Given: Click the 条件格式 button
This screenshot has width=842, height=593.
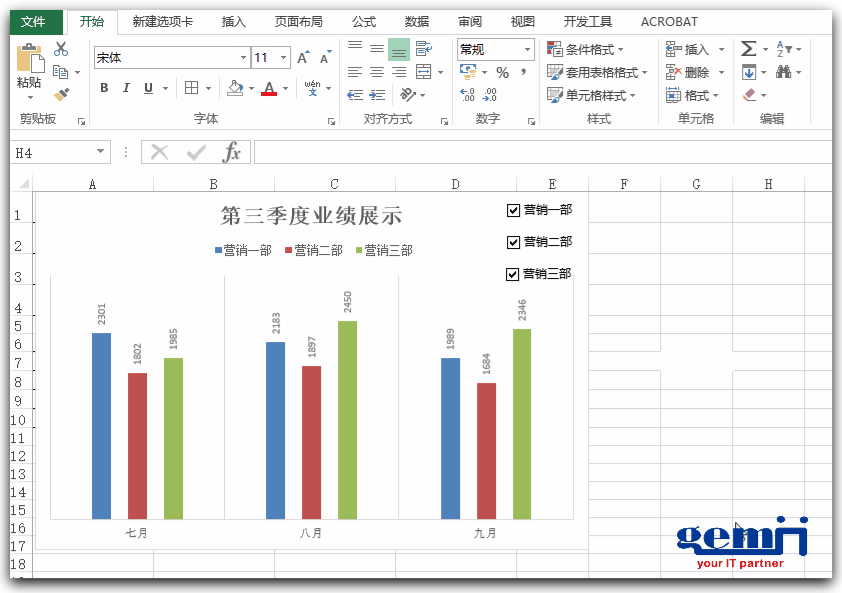Looking at the screenshot, I should (x=586, y=49).
